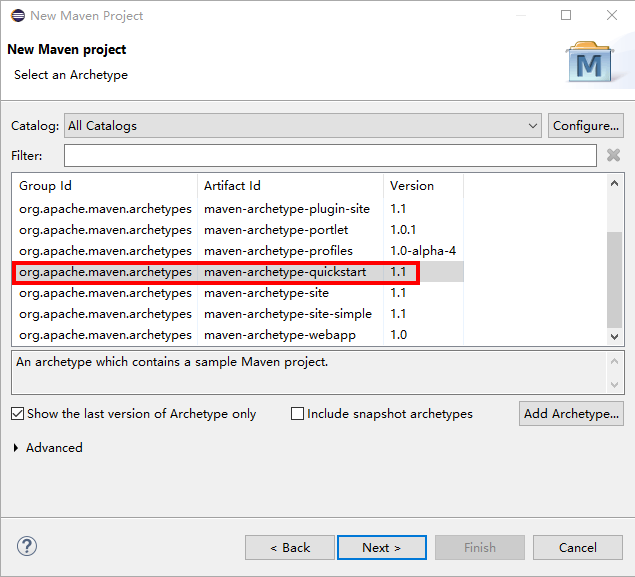Click the help question mark icon
Screen dimensions: 635x577
click(27, 546)
